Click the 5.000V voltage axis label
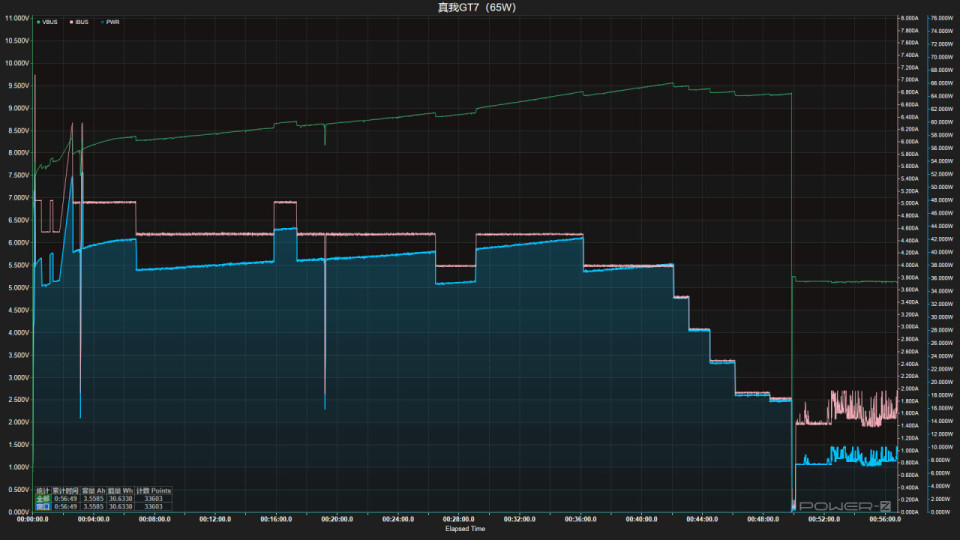Image resolution: width=960 pixels, height=540 pixels. pos(18,288)
